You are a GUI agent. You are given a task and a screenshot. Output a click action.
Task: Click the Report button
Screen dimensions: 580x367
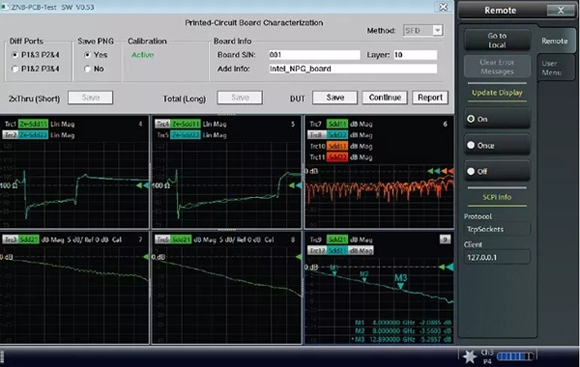click(430, 98)
